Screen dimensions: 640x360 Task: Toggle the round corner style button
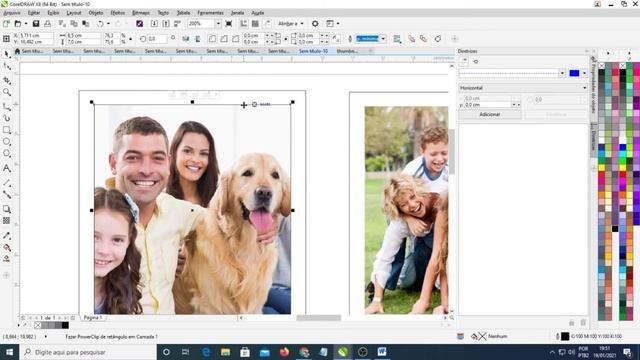tap(212, 39)
